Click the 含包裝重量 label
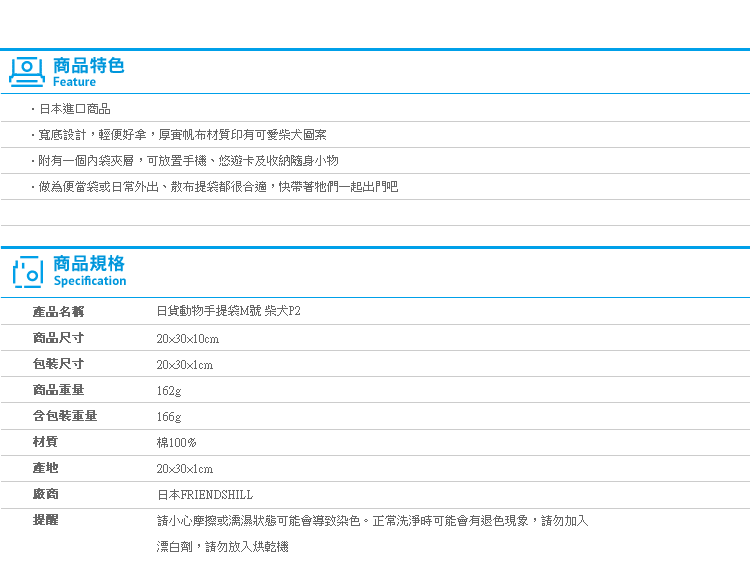This screenshot has height=577, width=750. click(x=65, y=415)
